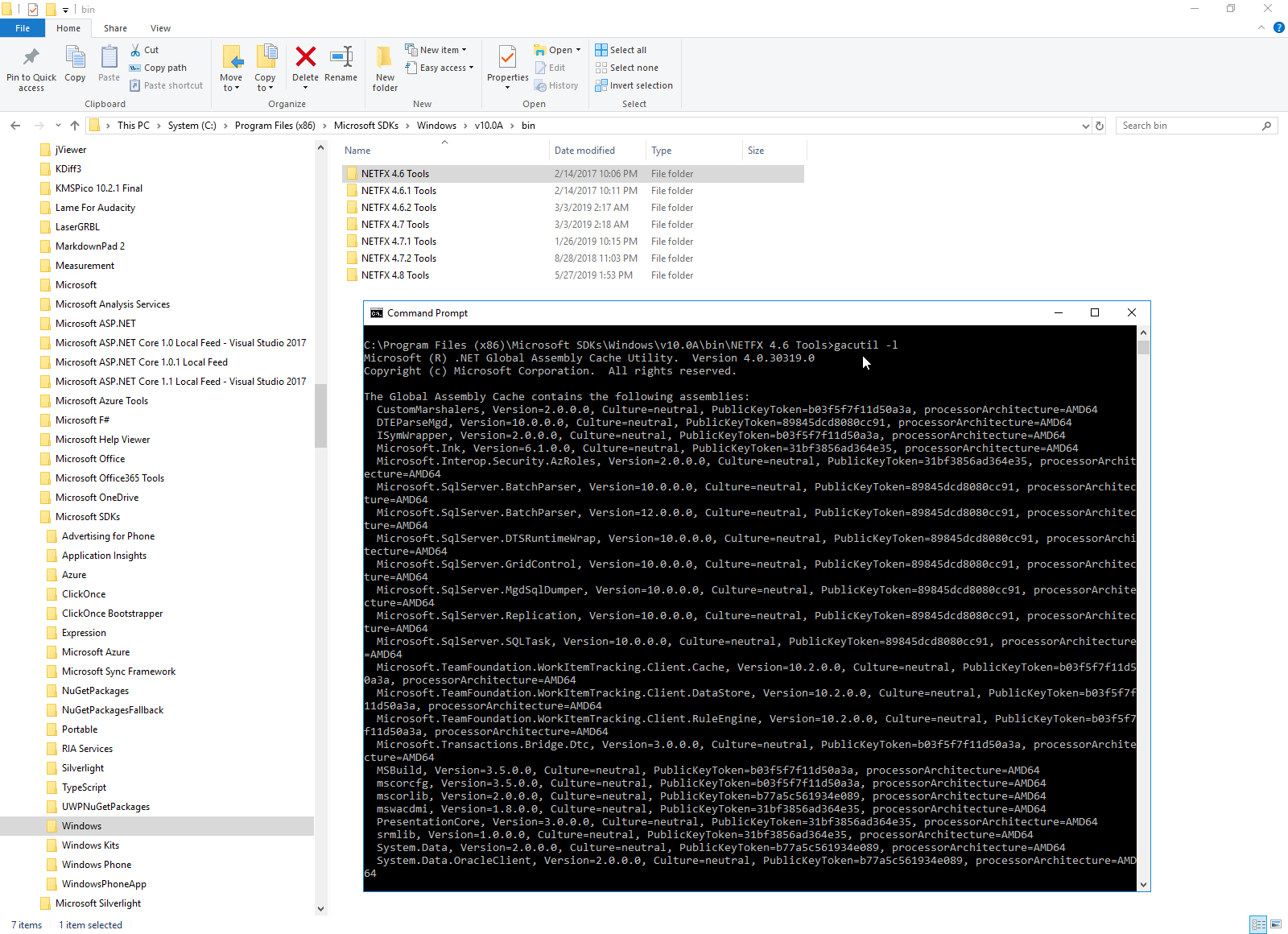This screenshot has height=934, width=1288.
Task: Click the Copy icon in Clipboard group
Action: point(75,57)
